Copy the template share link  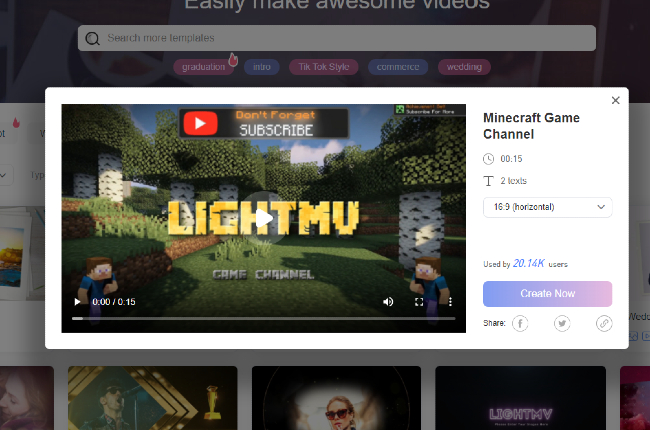(603, 323)
